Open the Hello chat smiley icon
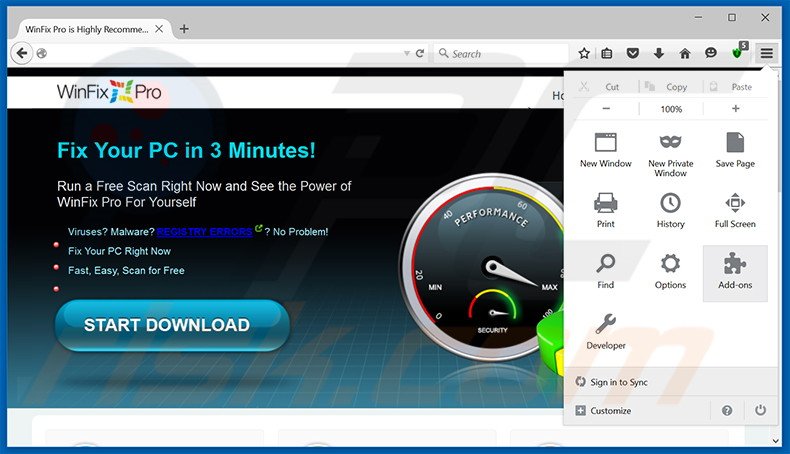Viewport: 790px width, 454px height. (710, 52)
